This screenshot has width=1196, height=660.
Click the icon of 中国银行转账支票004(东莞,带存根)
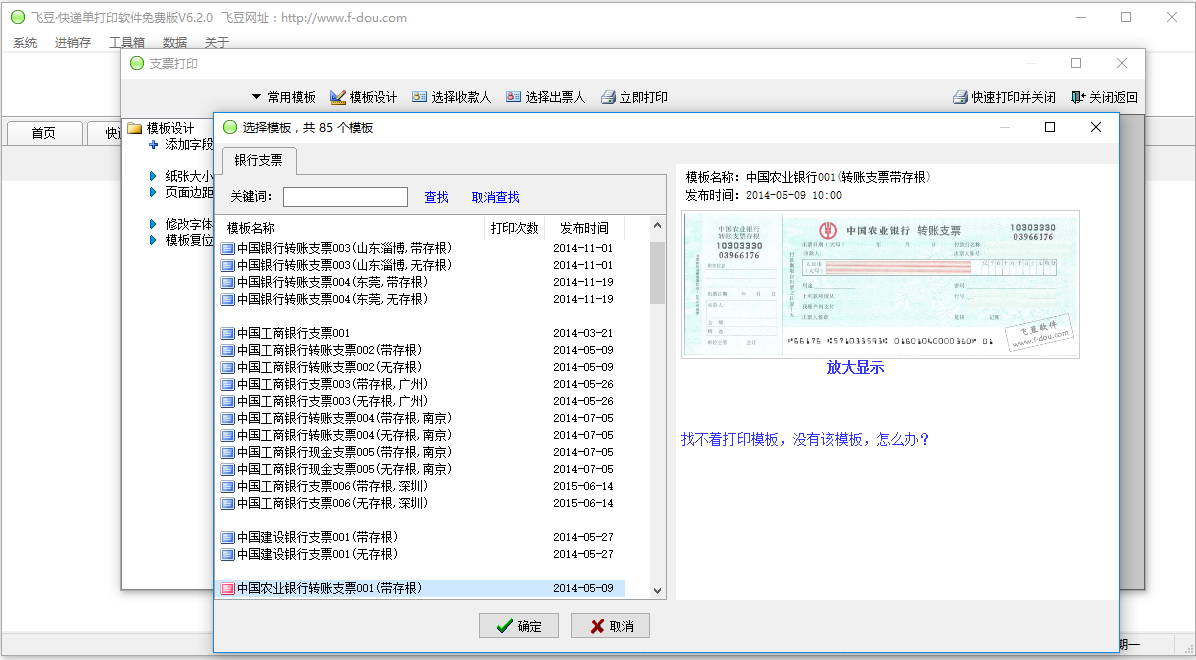pos(227,282)
